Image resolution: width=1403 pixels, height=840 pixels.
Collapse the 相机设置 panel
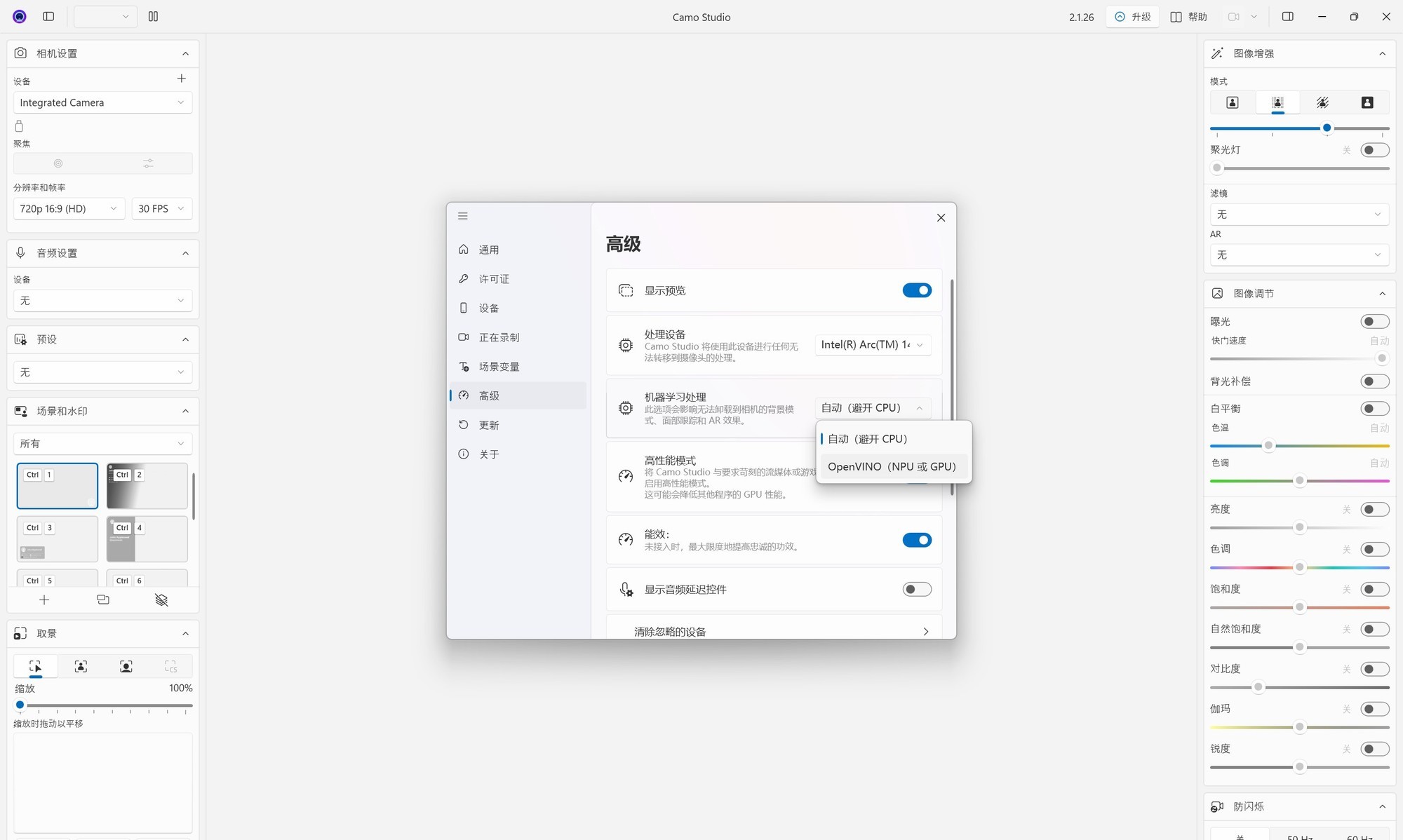coord(185,53)
